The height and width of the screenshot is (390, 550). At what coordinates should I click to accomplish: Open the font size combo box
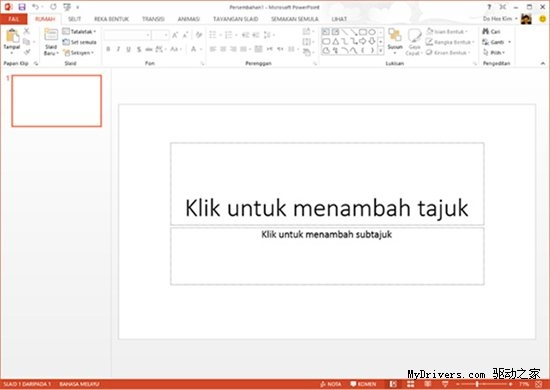[160, 35]
